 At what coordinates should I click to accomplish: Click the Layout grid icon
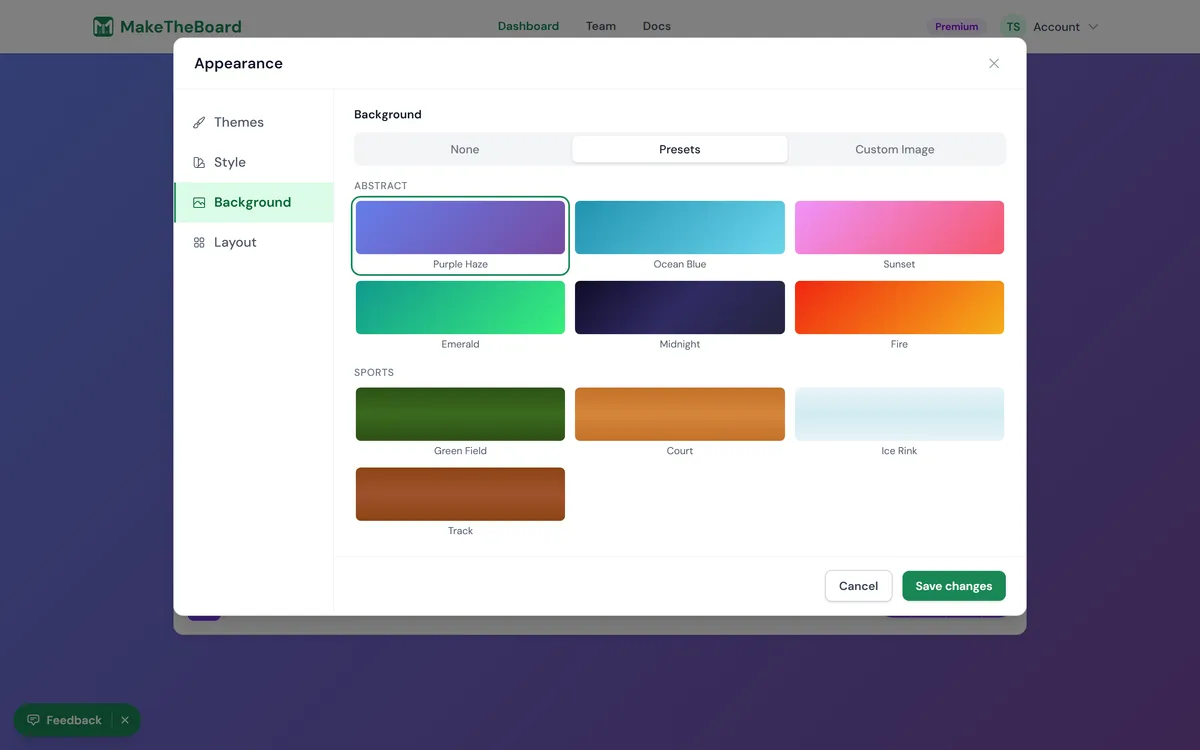coord(199,243)
